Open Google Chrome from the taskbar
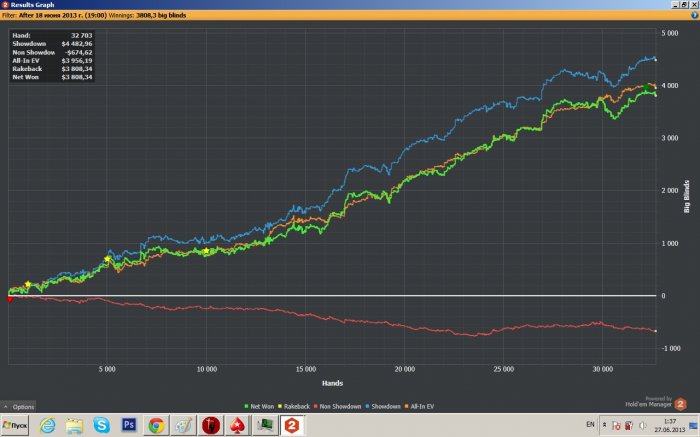This screenshot has height=437, width=700. click(156, 425)
